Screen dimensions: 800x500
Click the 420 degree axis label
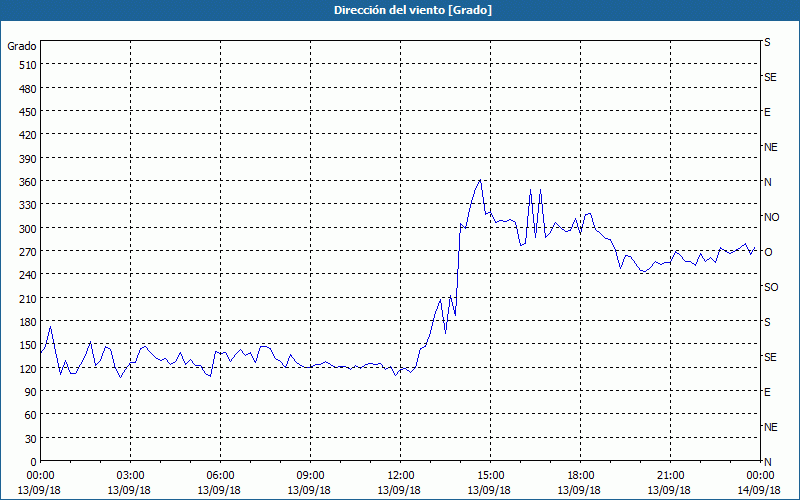pyautogui.click(x=28, y=135)
